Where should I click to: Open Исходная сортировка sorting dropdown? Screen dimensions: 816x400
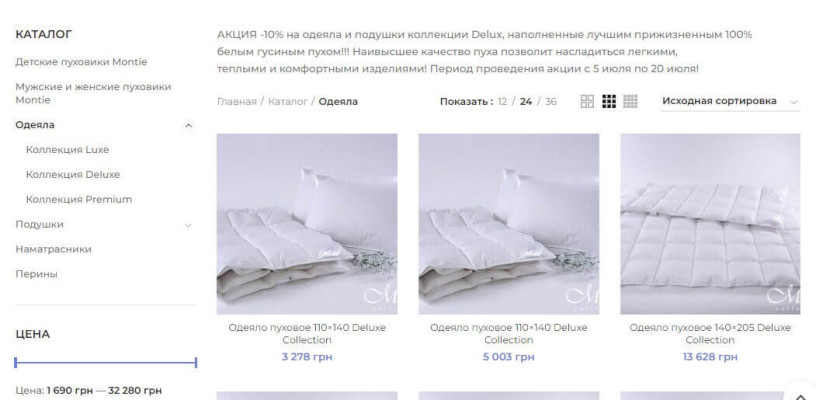click(x=730, y=101)
